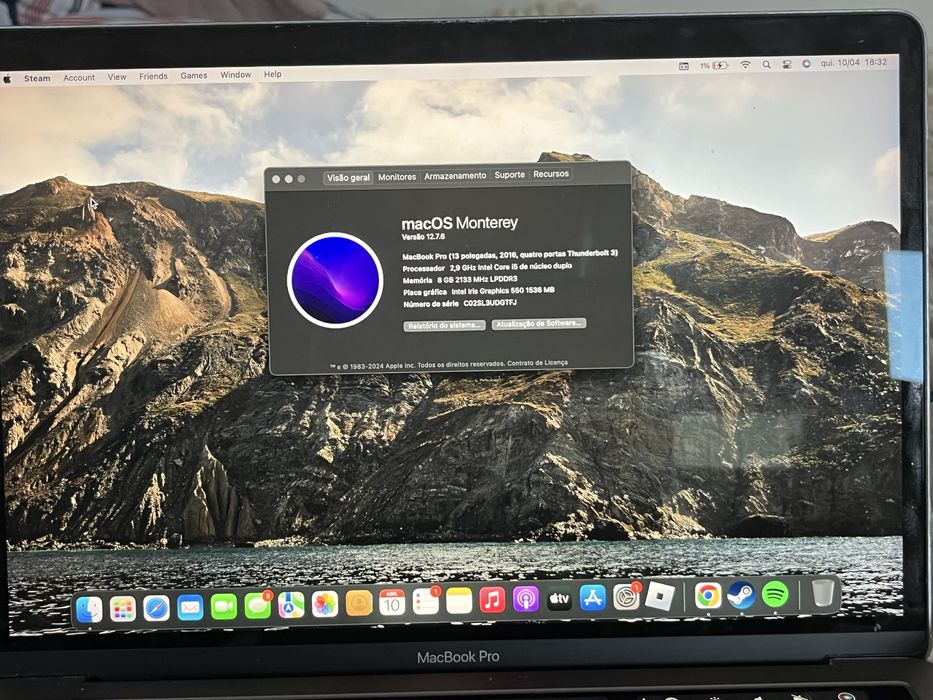The width and height of the screenshot is (933, 700).
Task: Open the Friends menu
Action: 153,76
